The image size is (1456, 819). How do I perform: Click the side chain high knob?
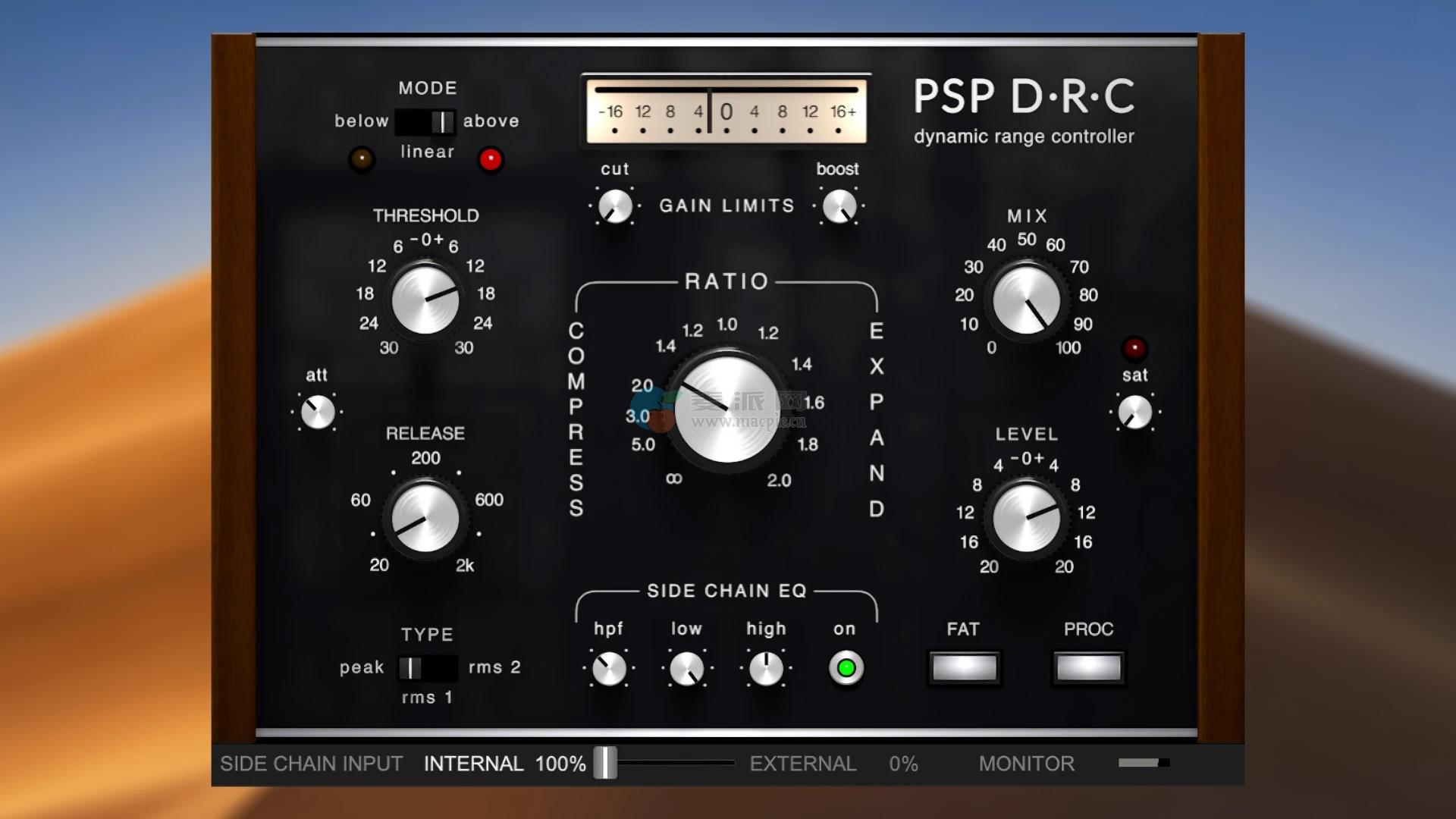click(x=766, y=669)
